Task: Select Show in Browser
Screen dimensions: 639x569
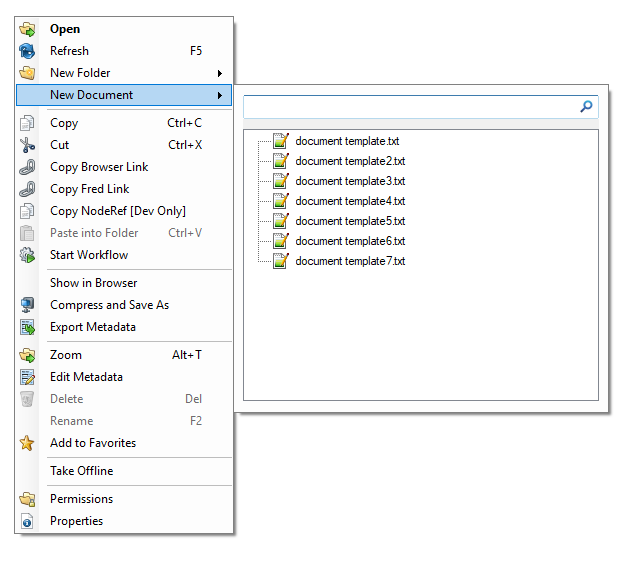Action: [x=124, y=283]
